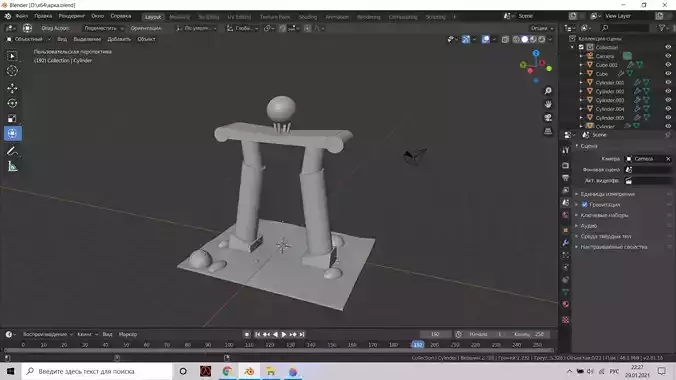Hide Cylinder.005 using its eye icon
Screen dimensions: 676x380
(668, 118)
